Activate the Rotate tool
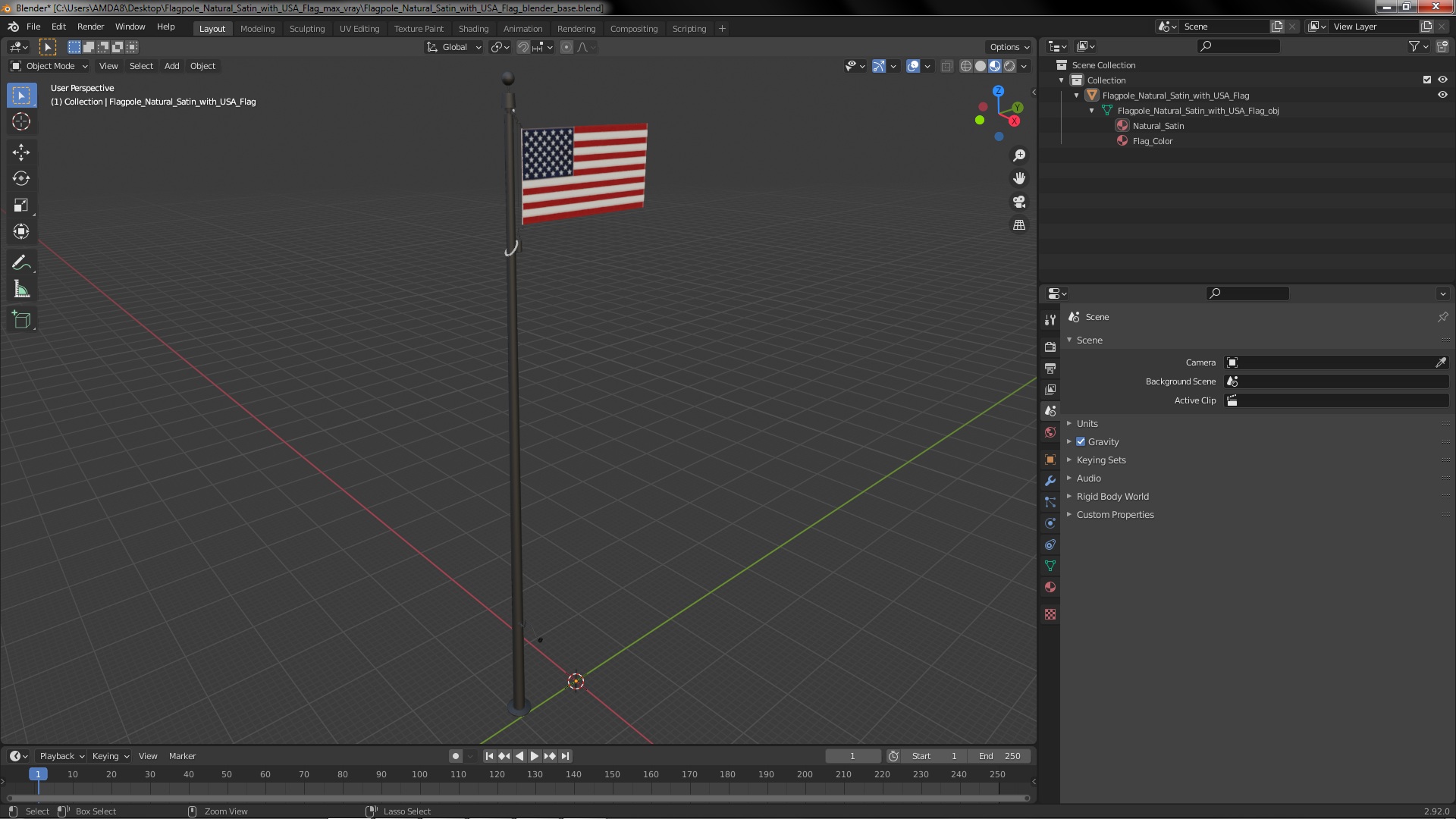The height and width of the screenshot is (819, 1456). click(21, 179)
